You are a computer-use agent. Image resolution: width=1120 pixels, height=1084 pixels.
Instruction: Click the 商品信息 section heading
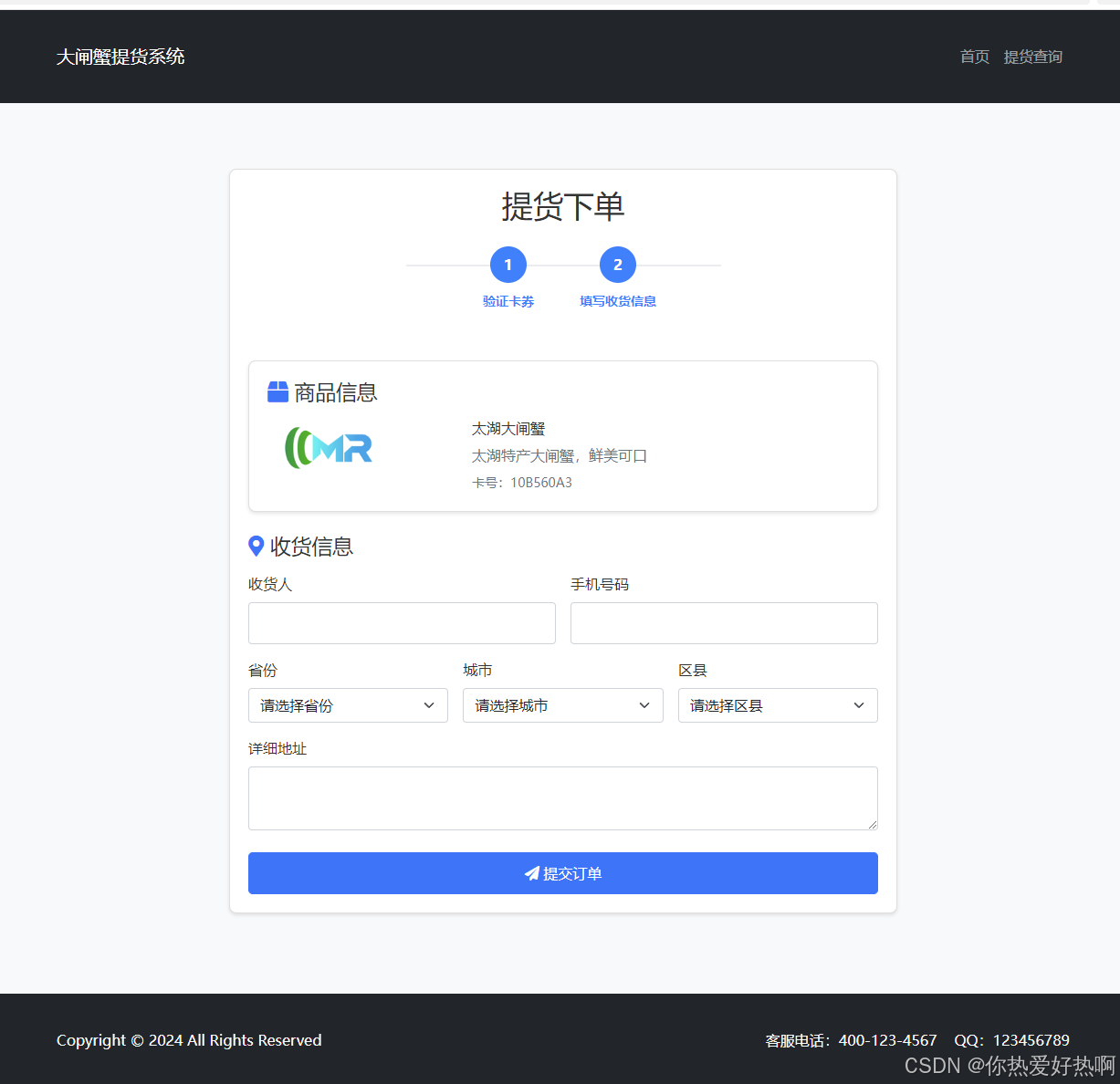tap(336, 392)
